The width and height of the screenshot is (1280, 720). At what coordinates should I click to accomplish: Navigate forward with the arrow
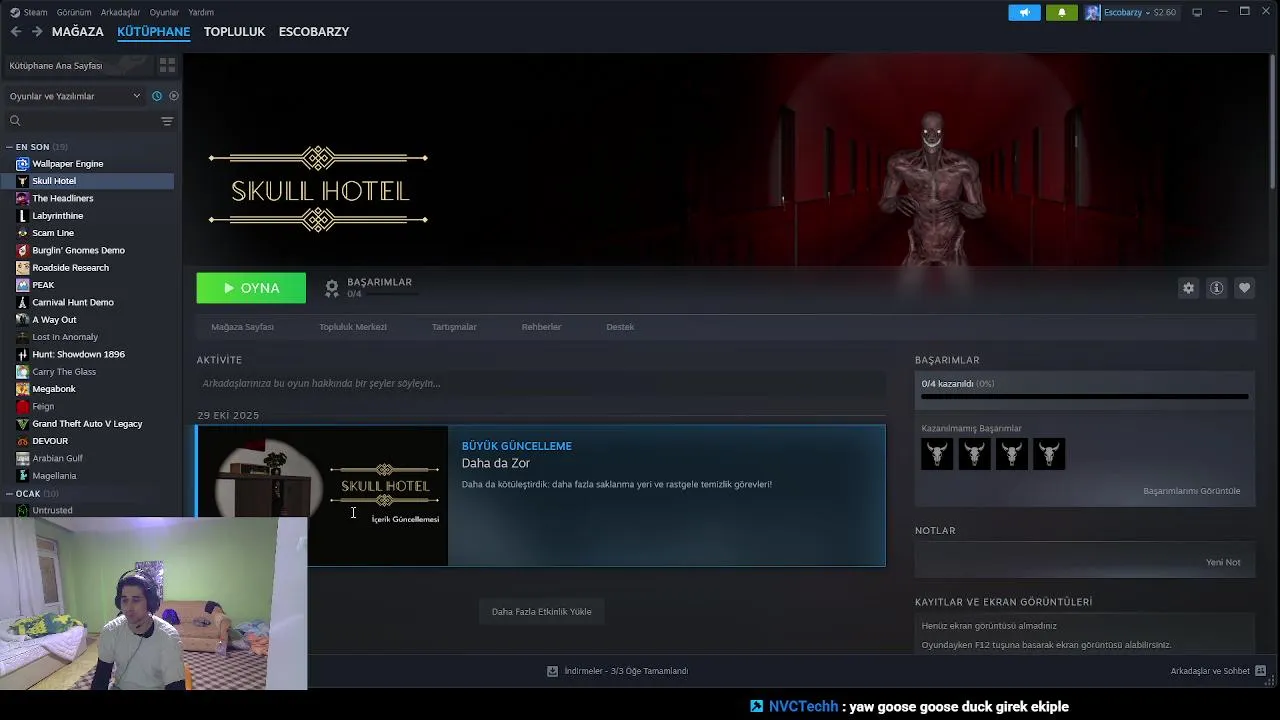tap(37, 32)
